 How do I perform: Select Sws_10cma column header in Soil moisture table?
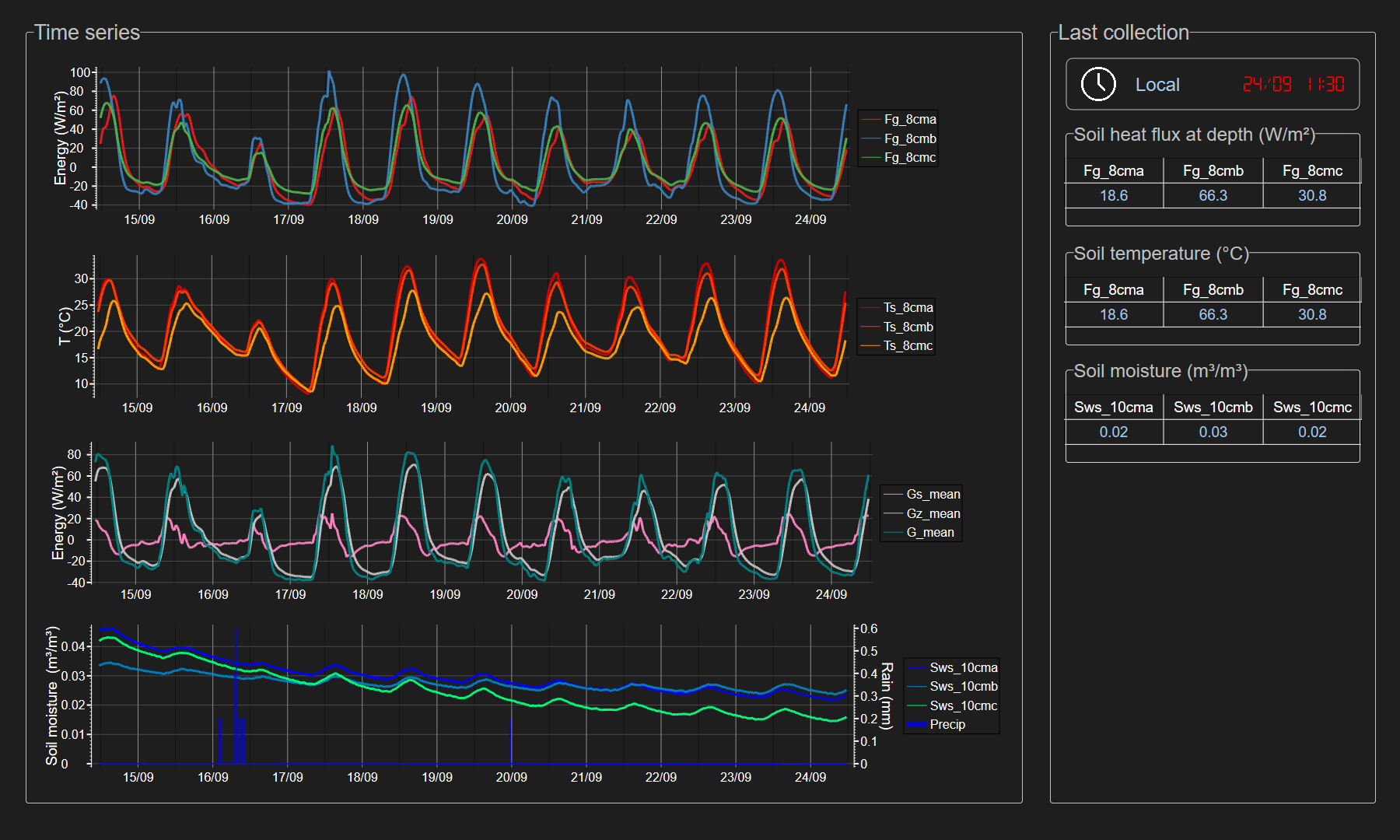pos(1113,408)
